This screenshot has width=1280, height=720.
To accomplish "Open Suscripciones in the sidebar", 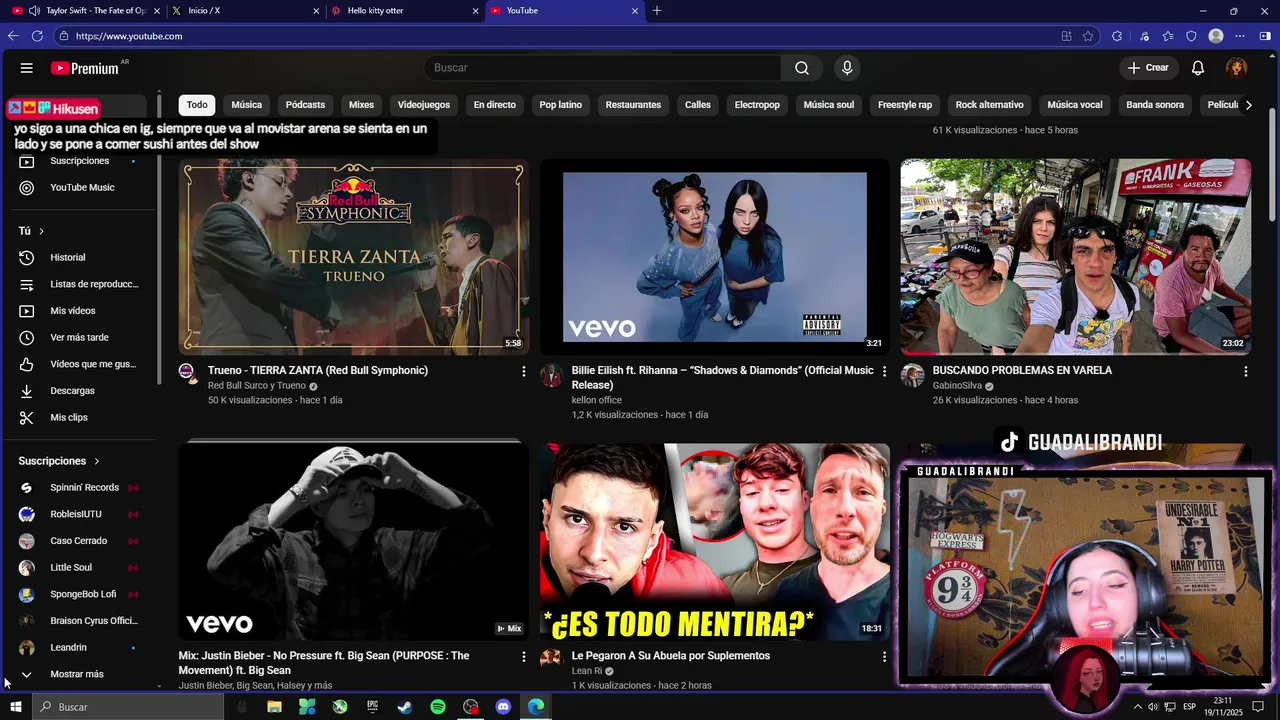I will (80, 161).
